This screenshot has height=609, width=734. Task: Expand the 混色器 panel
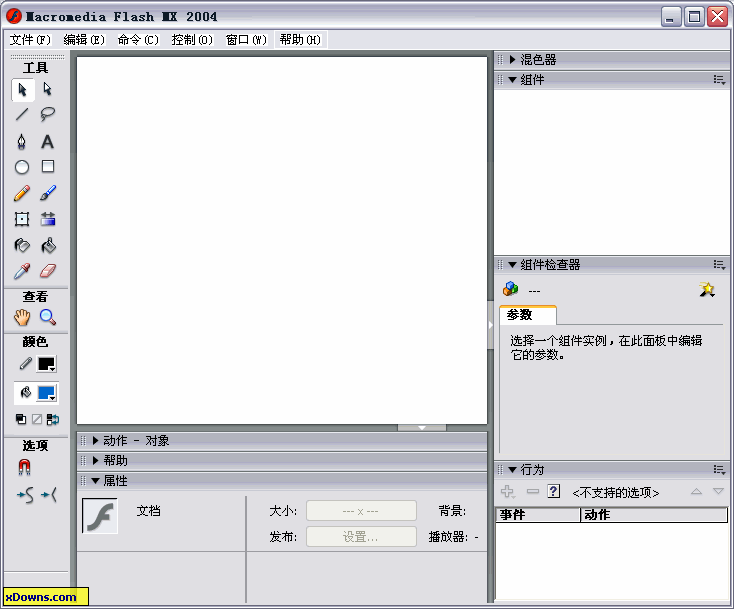pyautogui.click(x=512, y=59)
